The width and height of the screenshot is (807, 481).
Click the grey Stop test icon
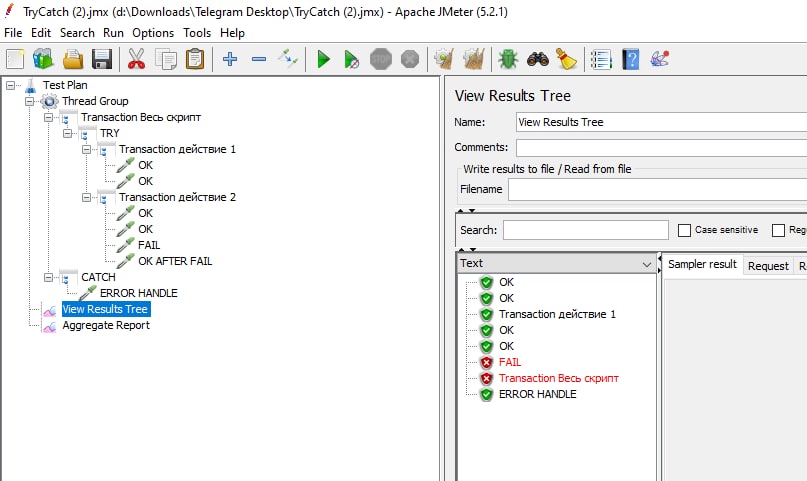tap(381, 59)
